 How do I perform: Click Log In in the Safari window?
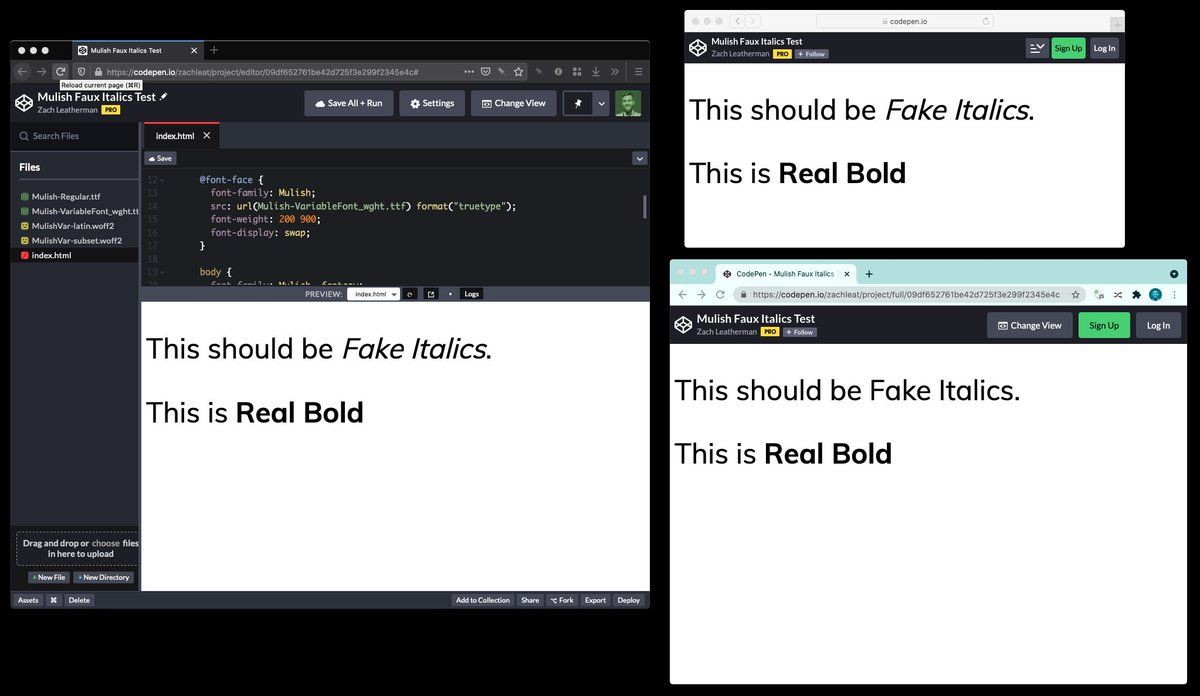pos(1104,48)
